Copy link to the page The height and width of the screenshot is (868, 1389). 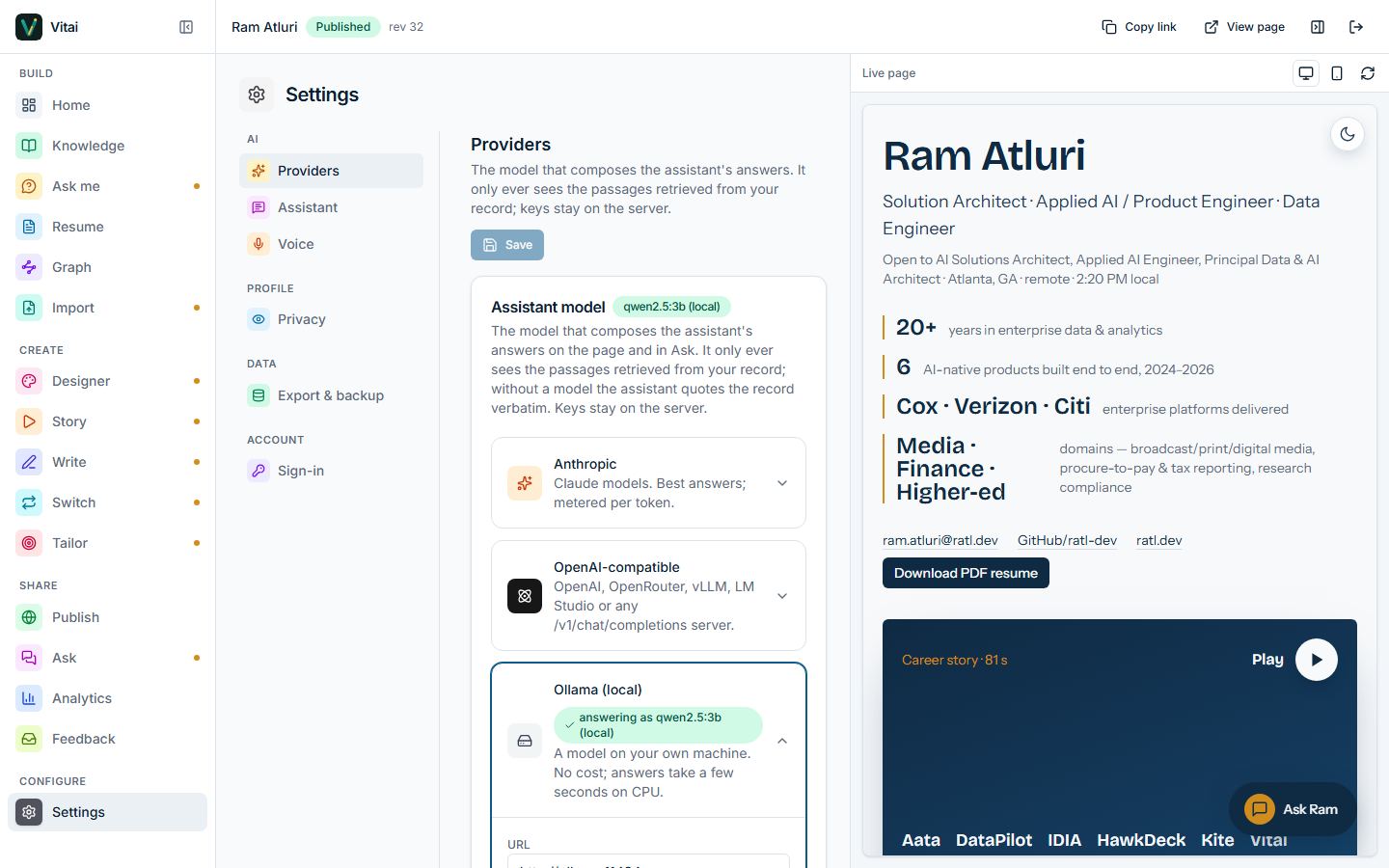(1139, 27)
